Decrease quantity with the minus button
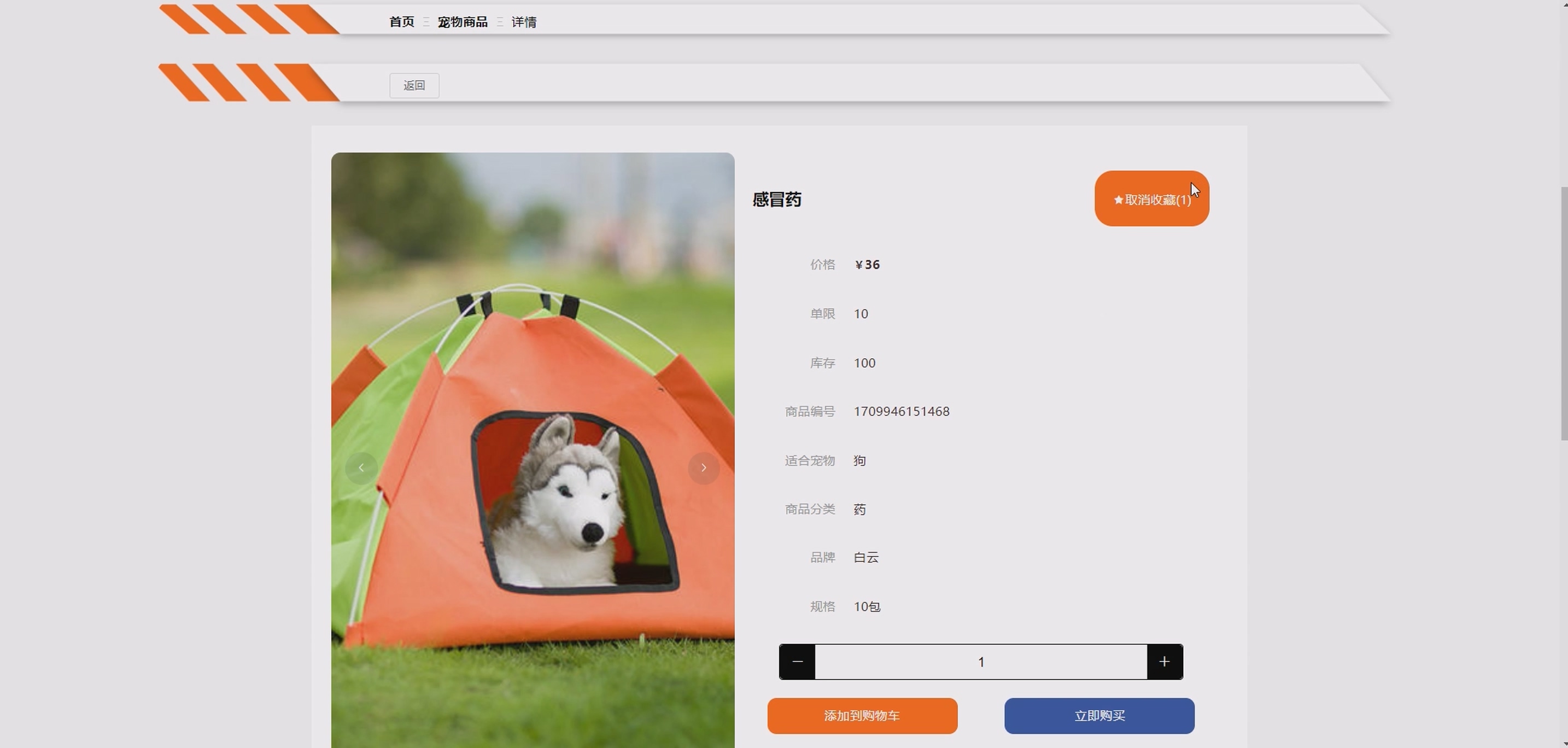This screenshot has height=748, width=1568. pos(797,662)
